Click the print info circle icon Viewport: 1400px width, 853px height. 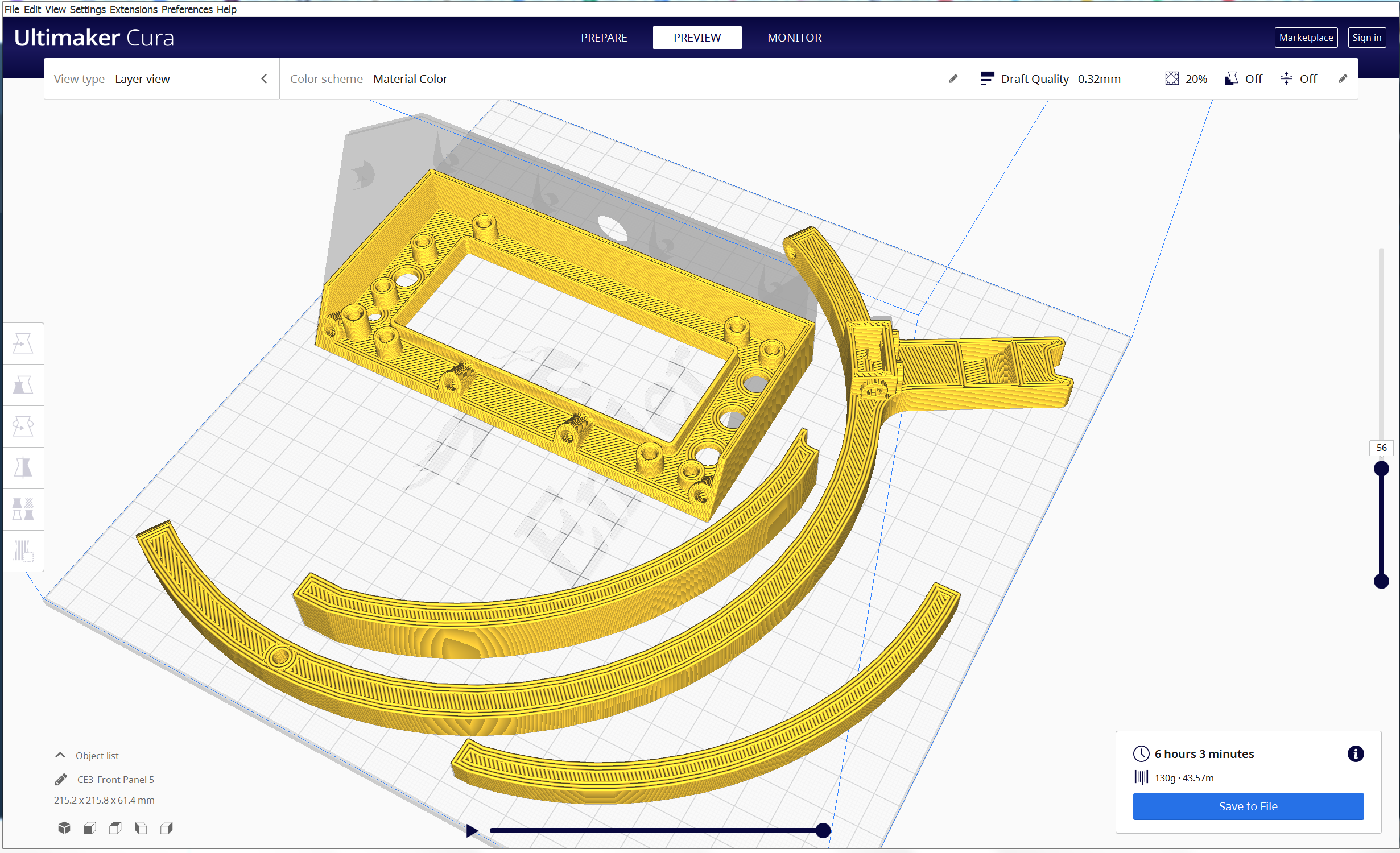(1356, 753)
